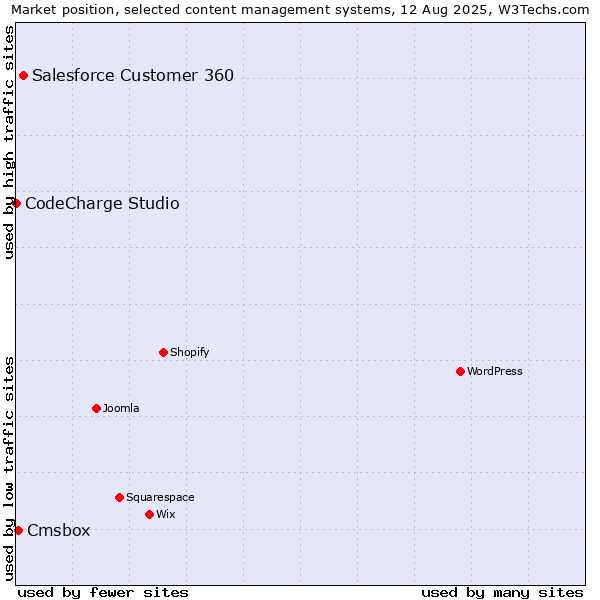Click 'used by many sites' axis label
This screenshot has height=600, width=600.
click(502, 593)
